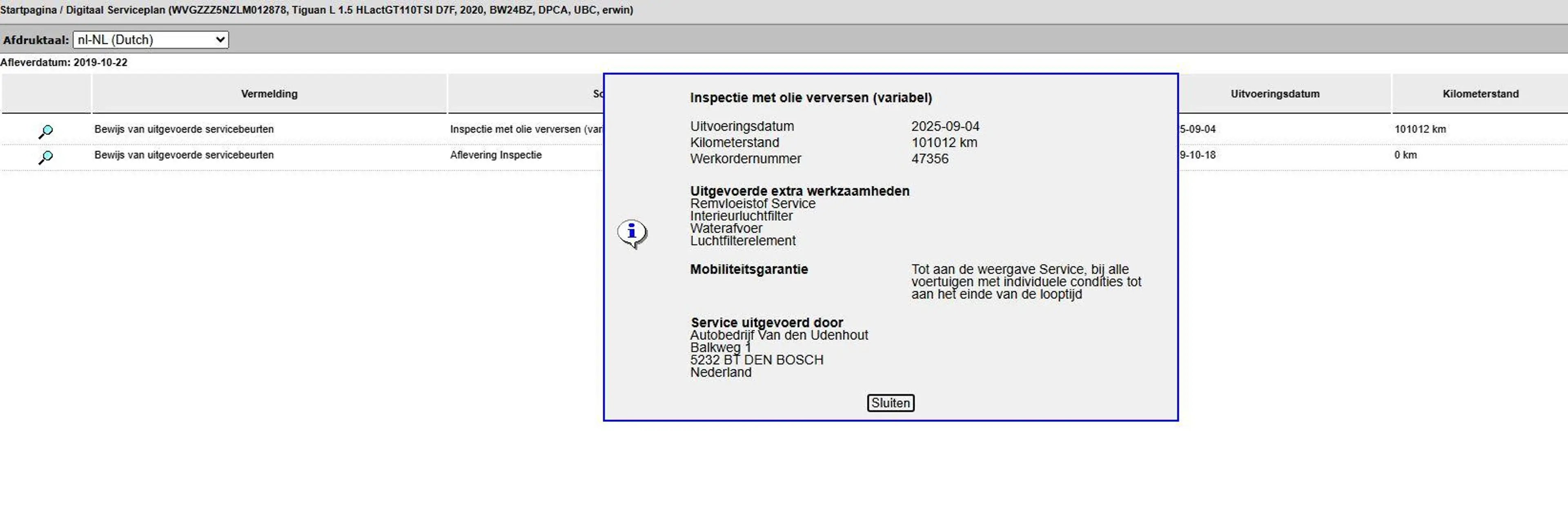Click the Digitaal Serviceplan breadcrumb text
The height and width of the screenshot is (512, 1568).
pos(115,10)
